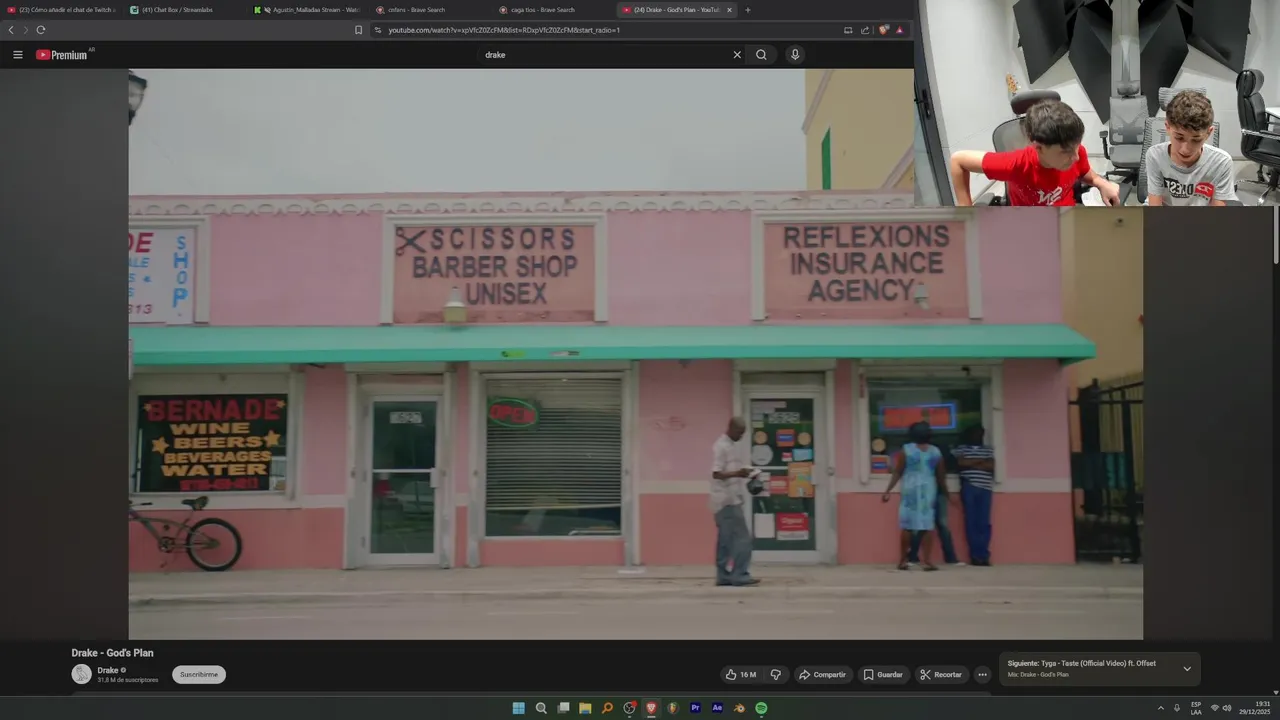The width and height of the screenshot is (1280, 720).
Task: Go to YouTube Premium home logo
Action: point(62,55)
